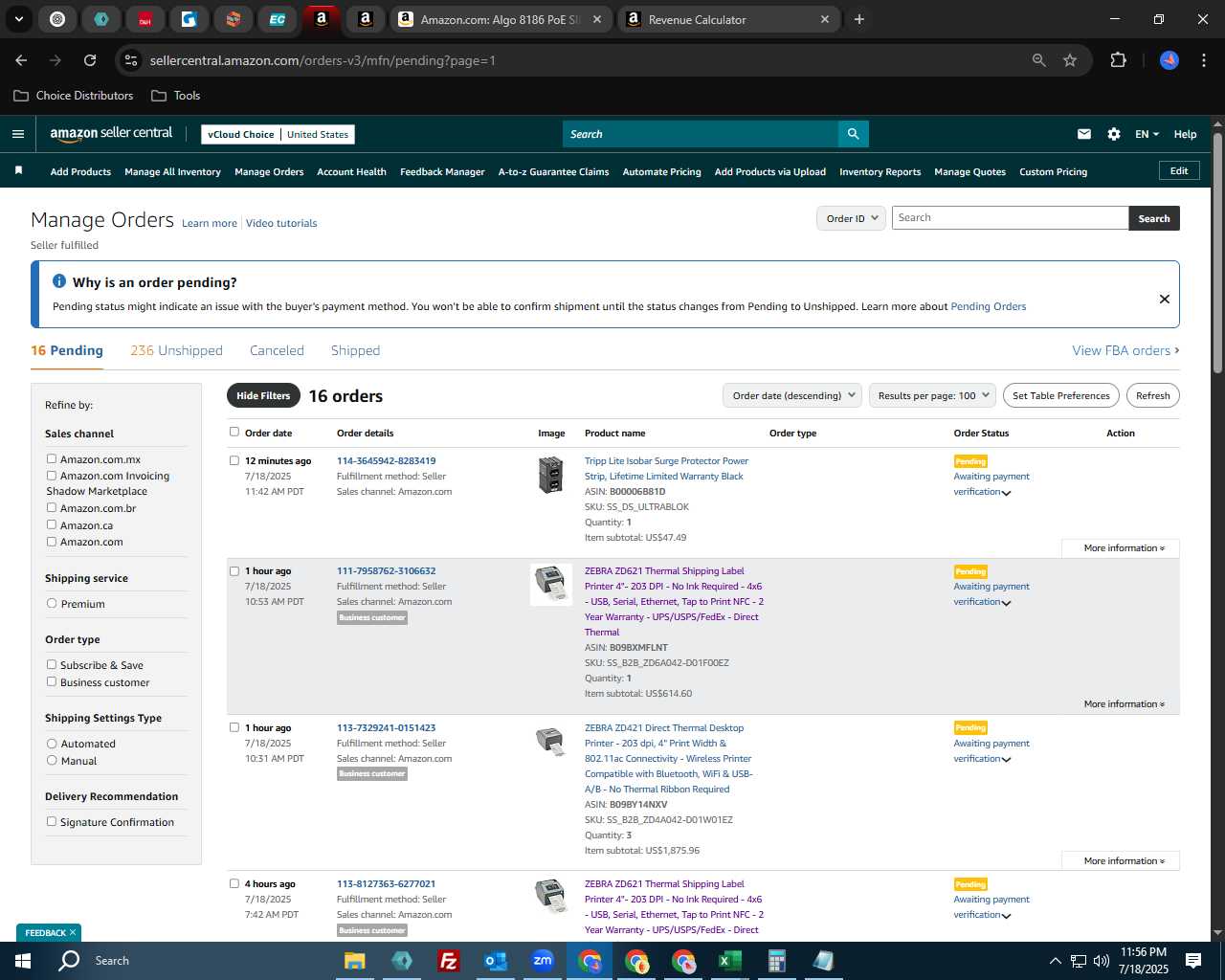Click the browser profile avatar
1225x980 pixels.
click(x=1169, y=60)
